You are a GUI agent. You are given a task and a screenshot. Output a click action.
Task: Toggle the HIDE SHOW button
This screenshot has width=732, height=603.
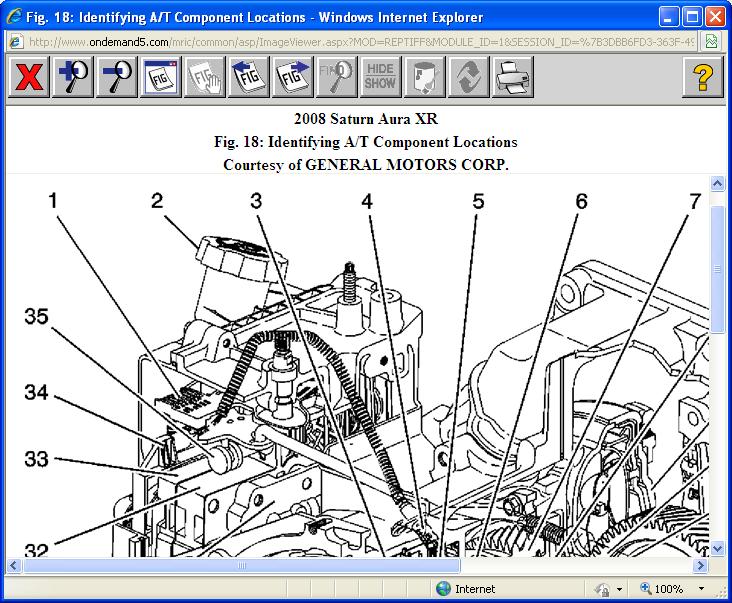[380, 77]
